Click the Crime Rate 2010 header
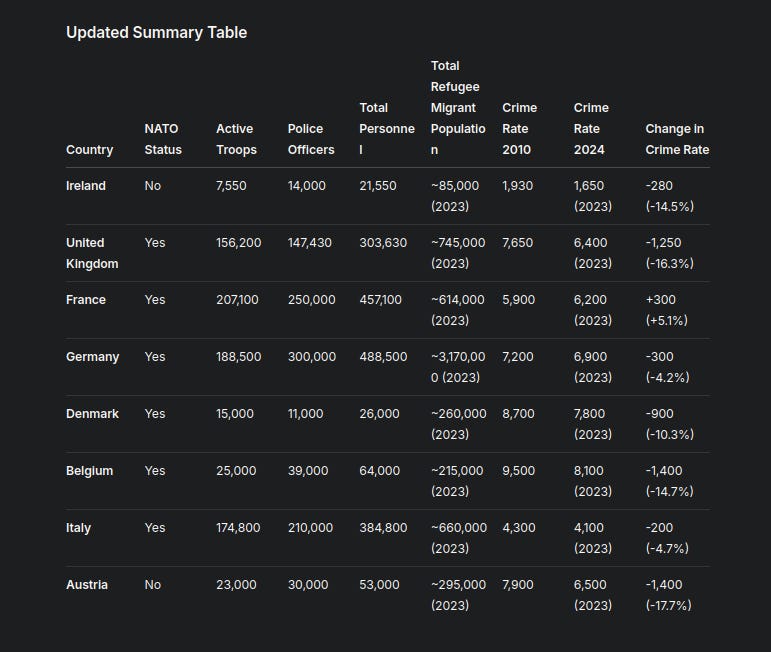Viewport: 771px width, 652px height. pyautogui.click(x=520, y=129)
